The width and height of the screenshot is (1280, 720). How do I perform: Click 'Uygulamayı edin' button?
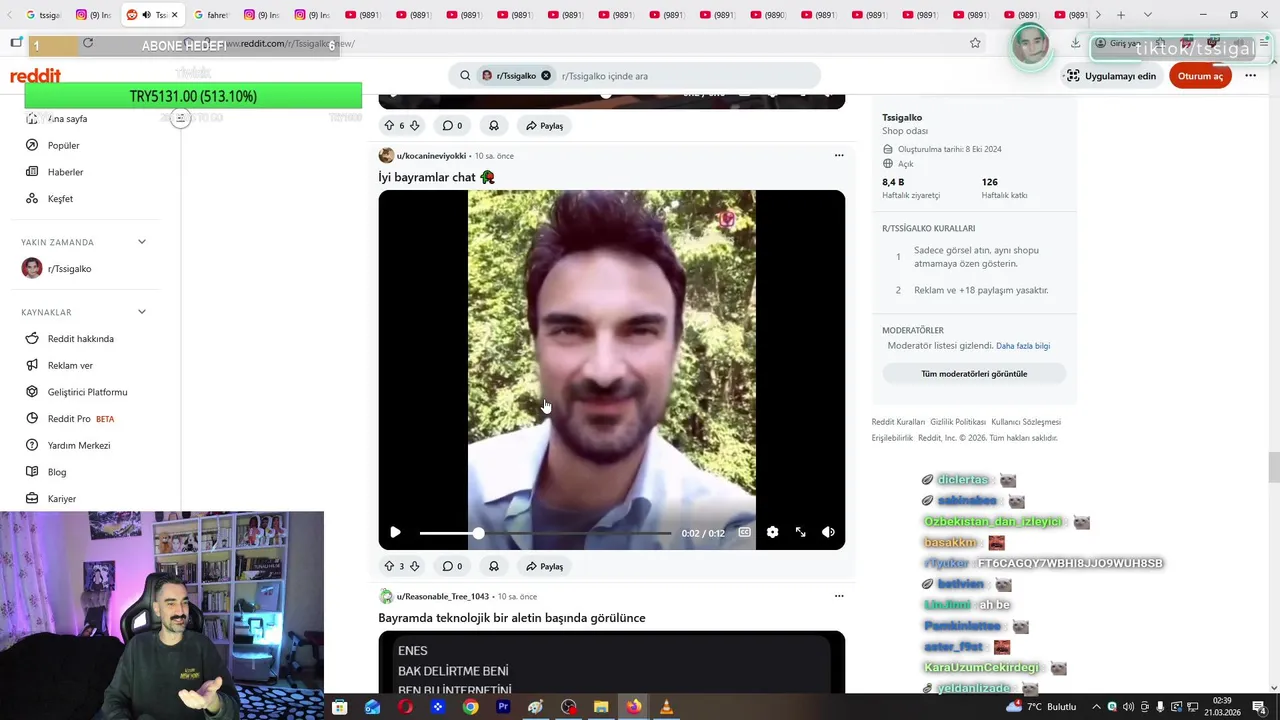(x=1111, y=76)
